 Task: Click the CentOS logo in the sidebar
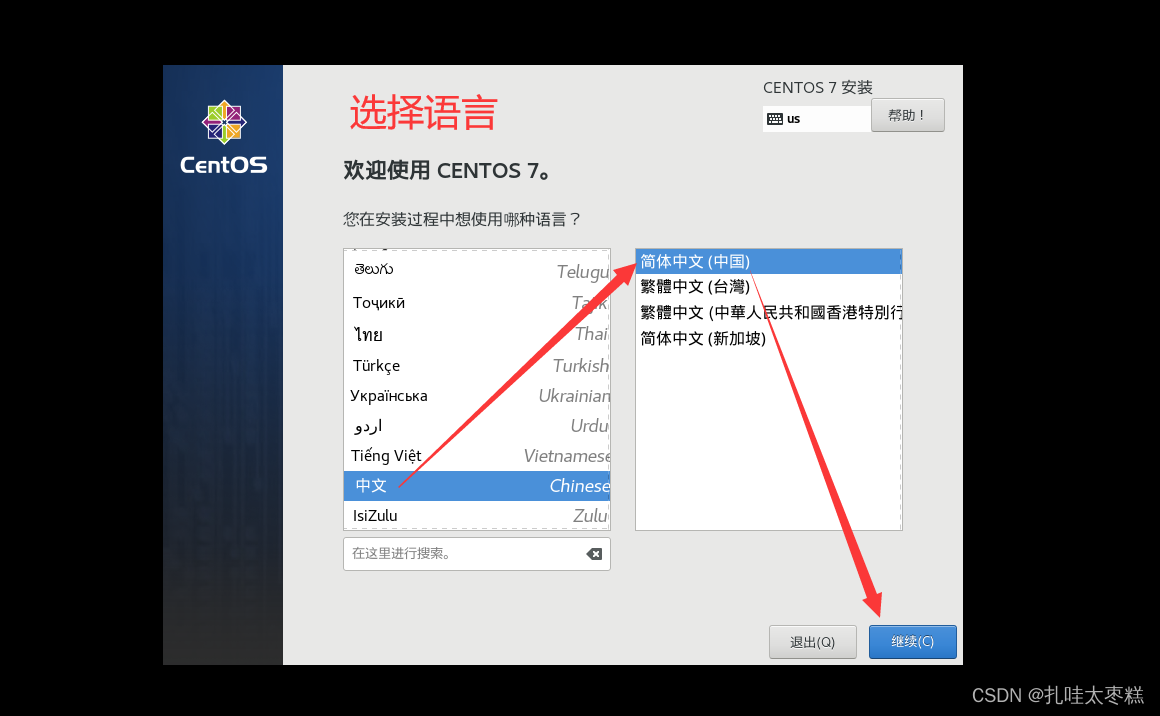pos(223,138)
